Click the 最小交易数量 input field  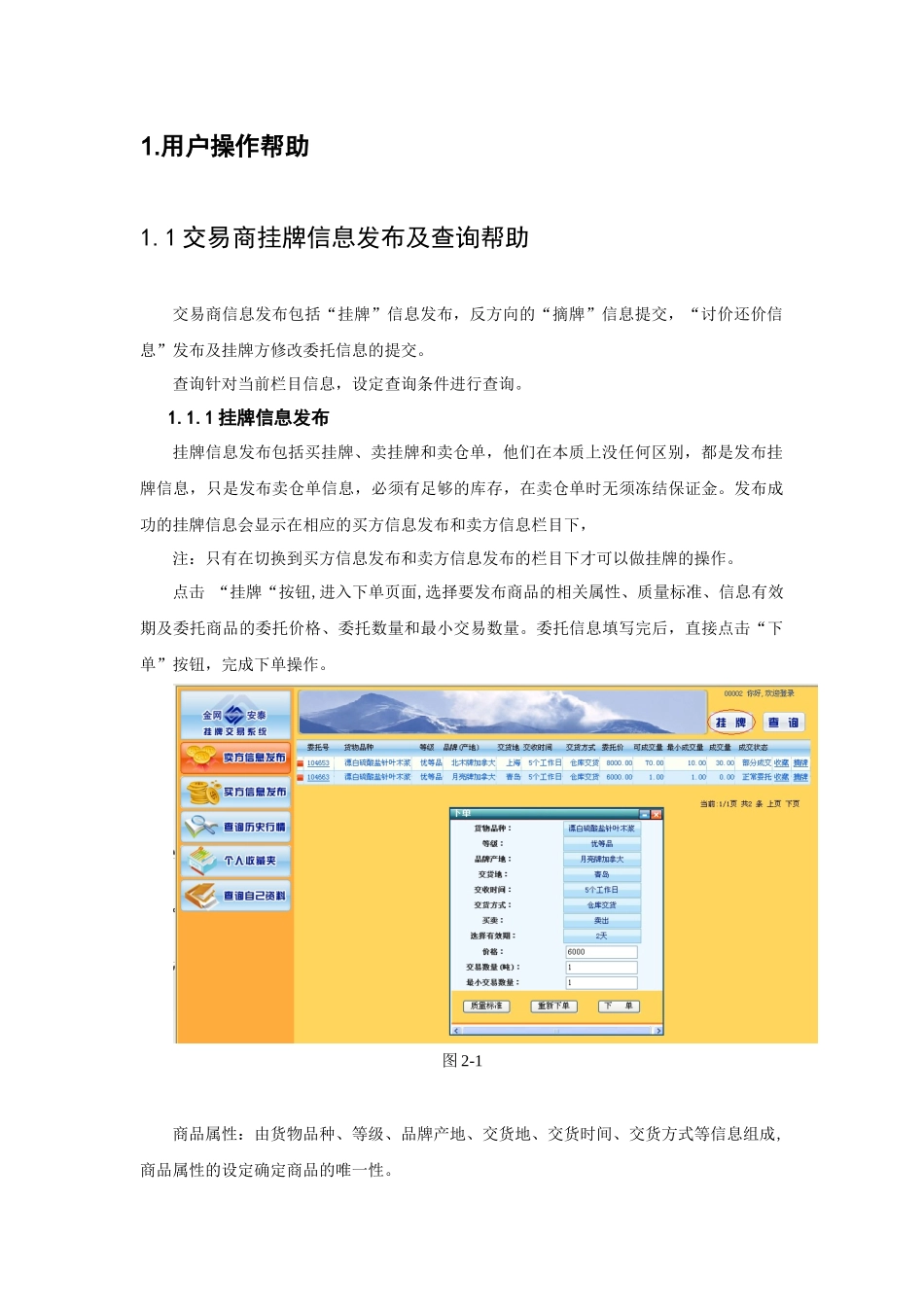click(602, 983)
